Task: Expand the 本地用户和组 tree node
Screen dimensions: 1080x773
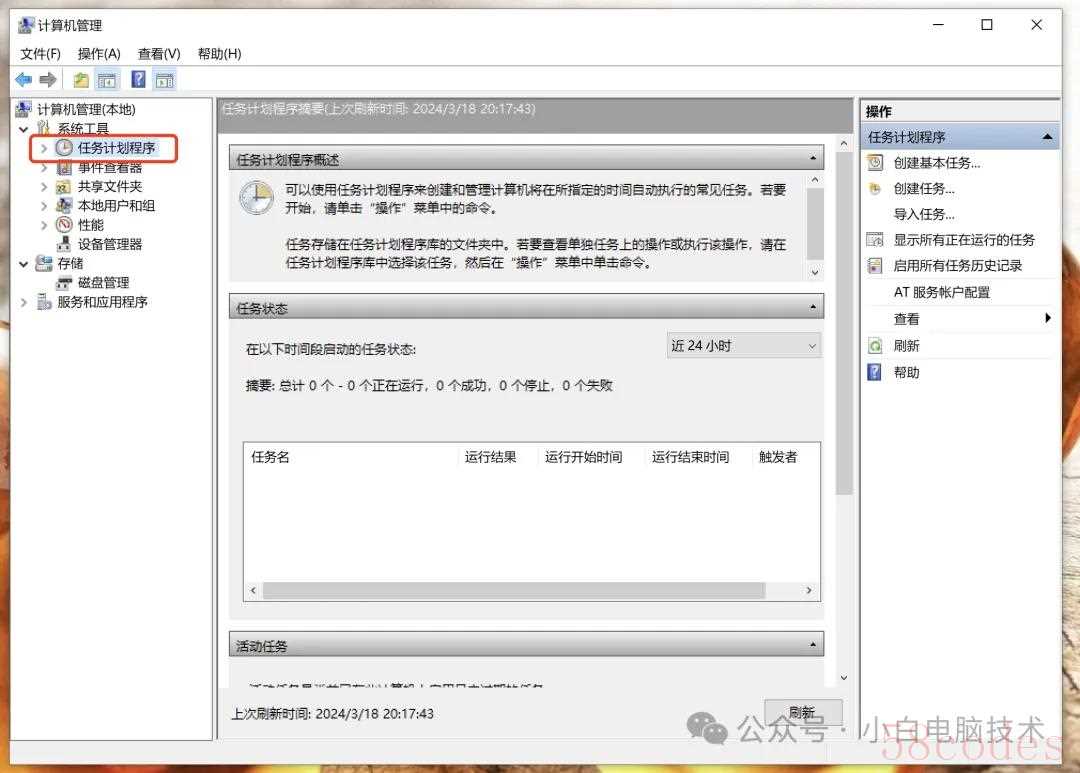Action: pos(44,206)
